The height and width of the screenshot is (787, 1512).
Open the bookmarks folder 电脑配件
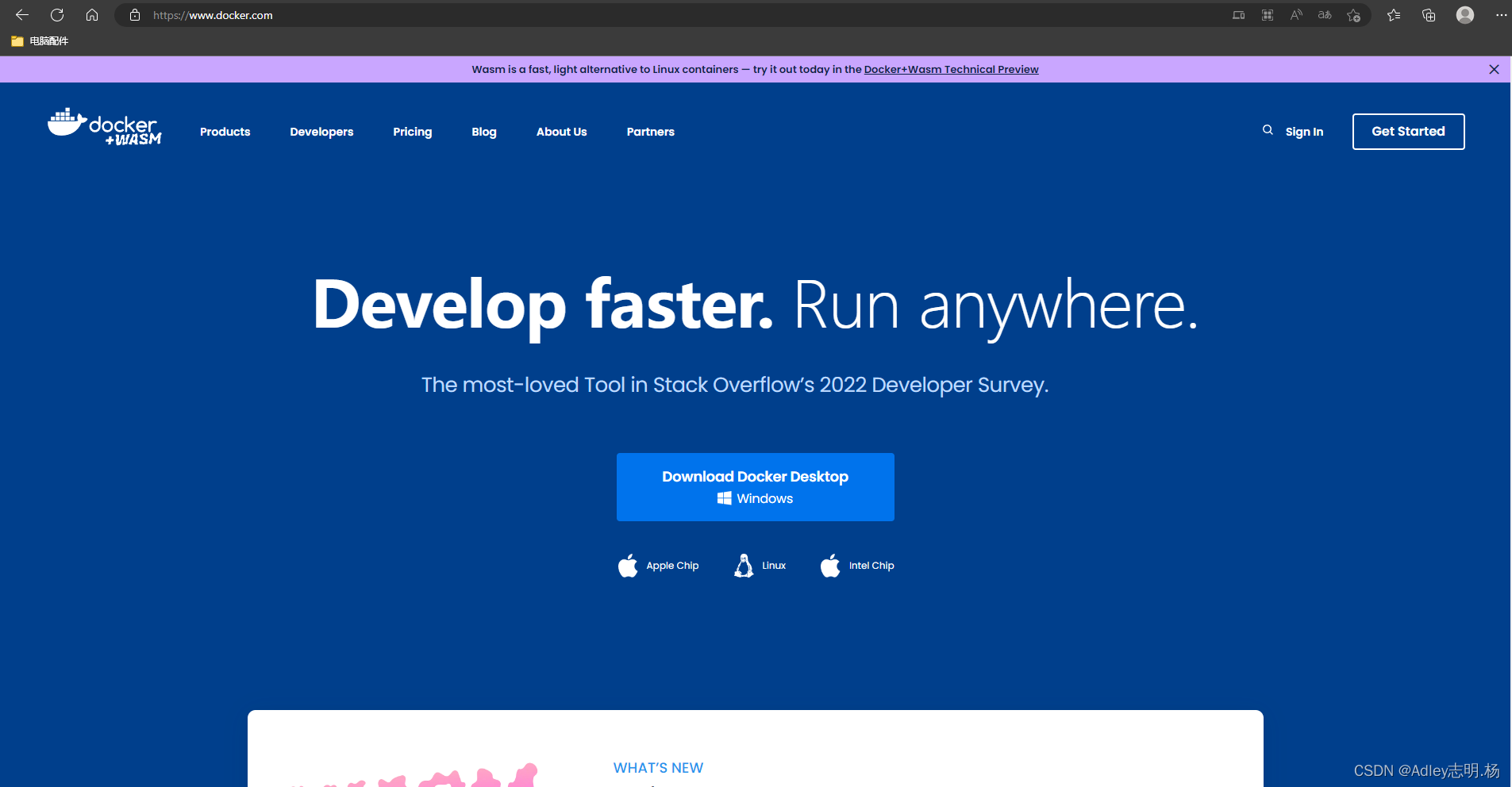pos(40,40)
